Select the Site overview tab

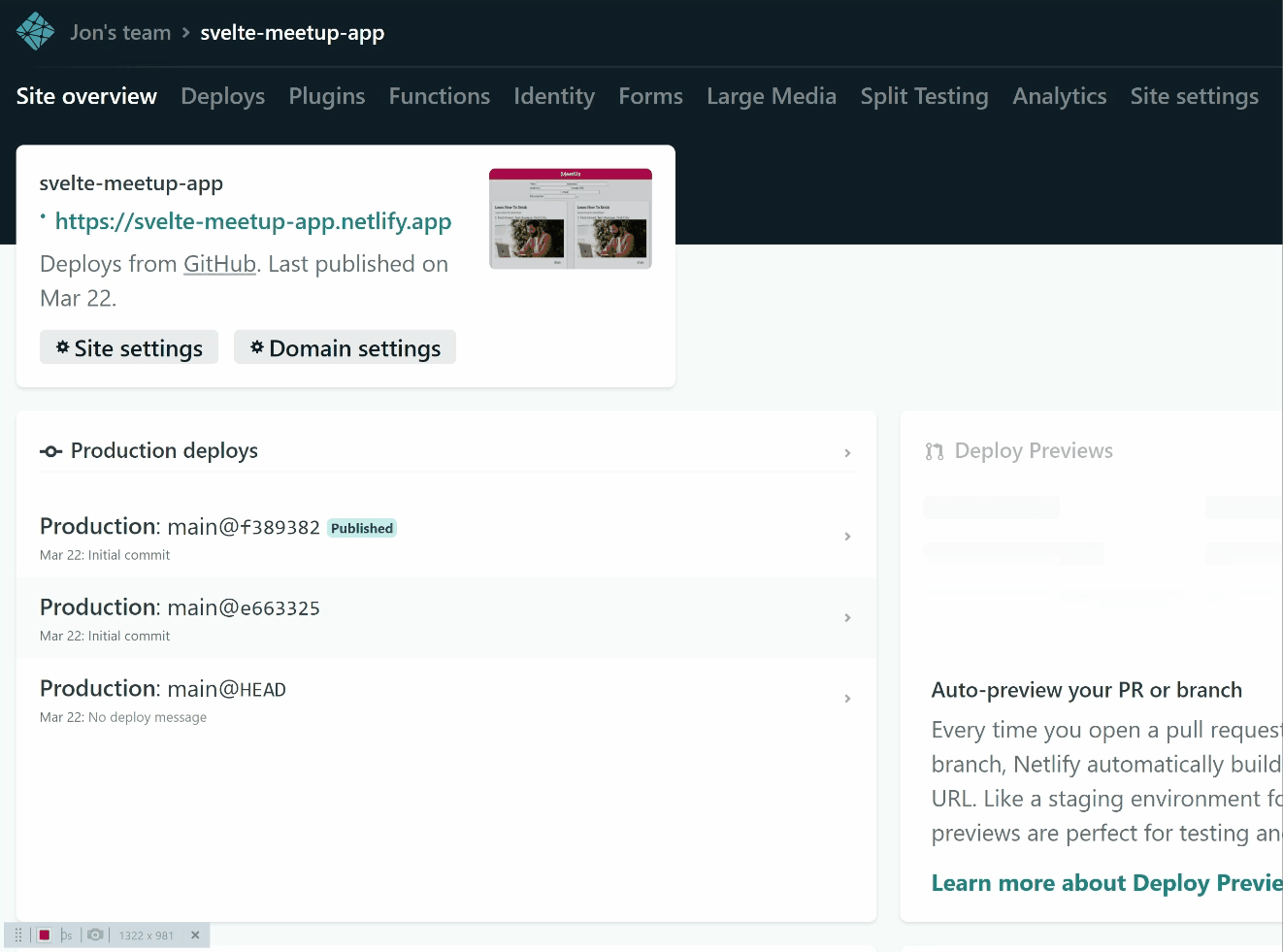click(86, 96)
